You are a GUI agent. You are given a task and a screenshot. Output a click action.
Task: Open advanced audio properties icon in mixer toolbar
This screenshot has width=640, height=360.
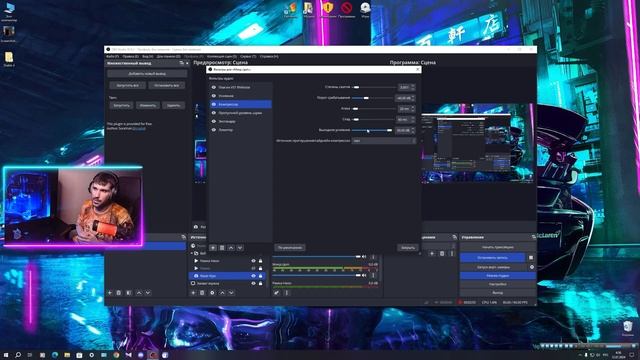pos(276,293)
